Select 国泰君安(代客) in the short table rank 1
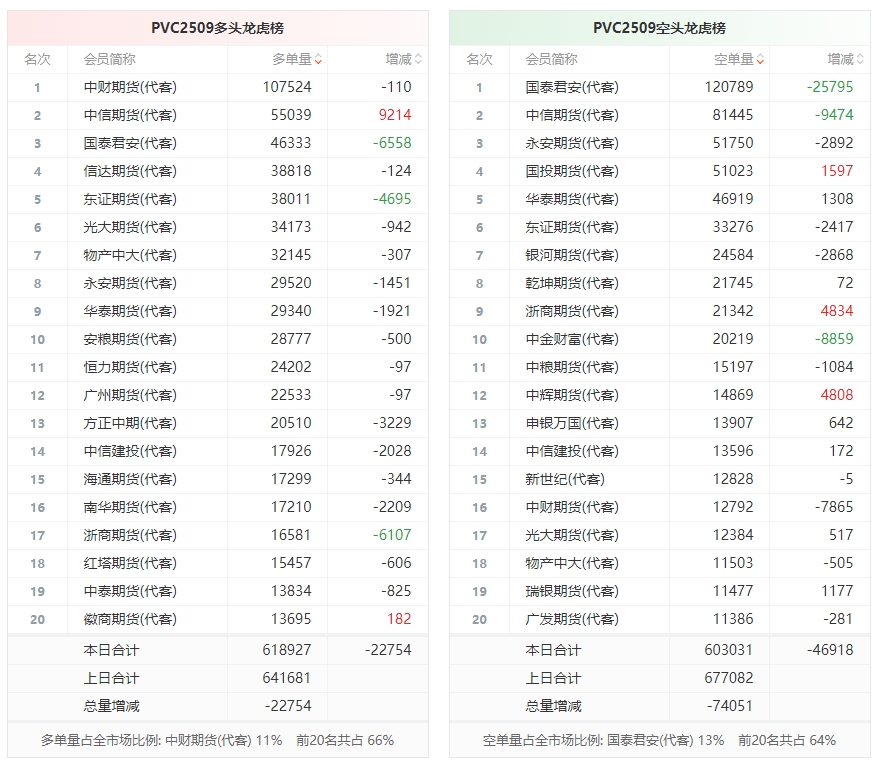 572,87
